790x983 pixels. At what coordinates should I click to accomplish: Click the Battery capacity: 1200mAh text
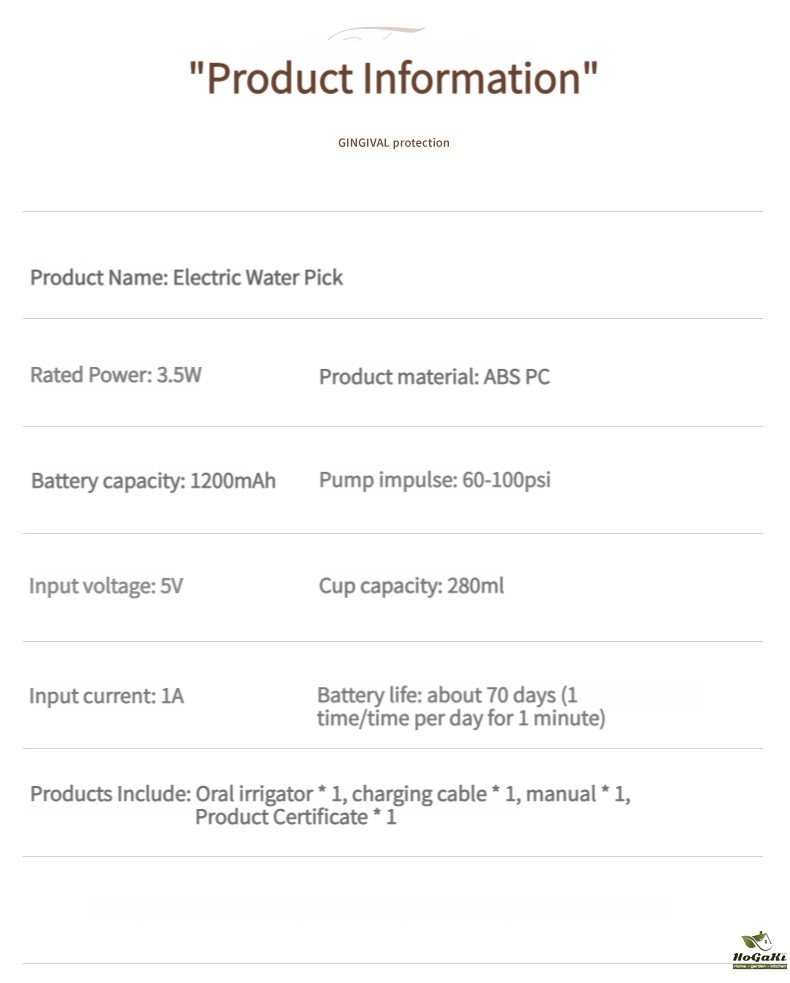point(154,481)
